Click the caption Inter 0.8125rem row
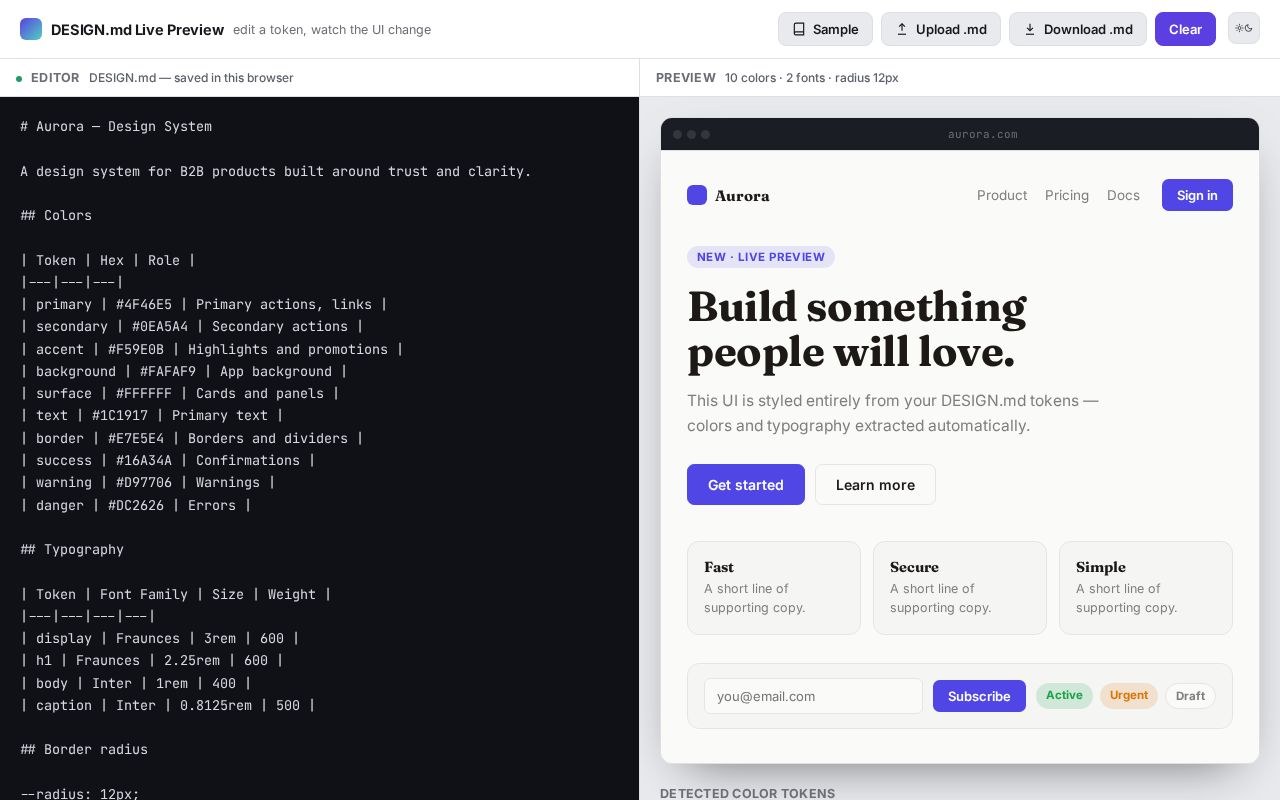The image size is (1280, 800). coord(168,705)
